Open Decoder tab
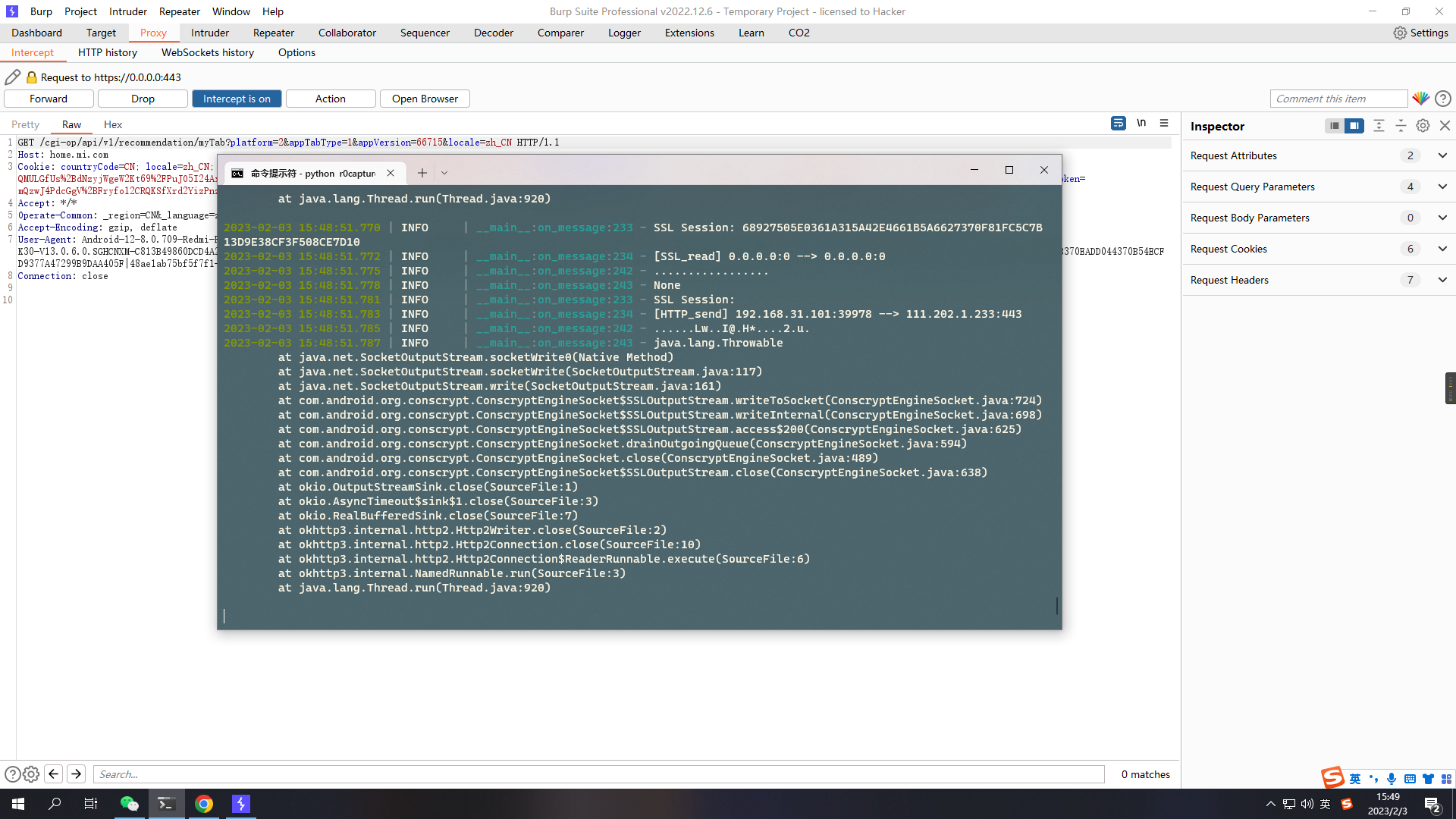Viewport: 1456px width, 819px height. pyautogui.click(x=494, y=33)
